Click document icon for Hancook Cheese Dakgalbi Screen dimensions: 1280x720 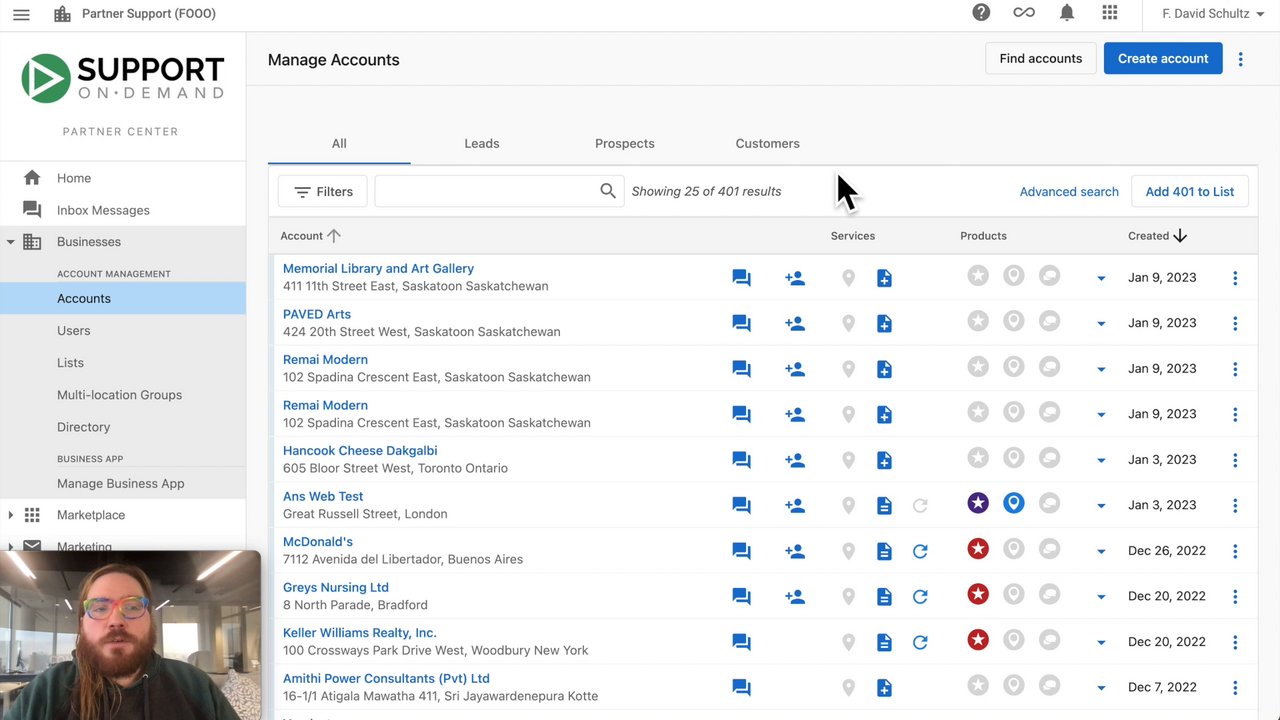click(x=884, y=460)
